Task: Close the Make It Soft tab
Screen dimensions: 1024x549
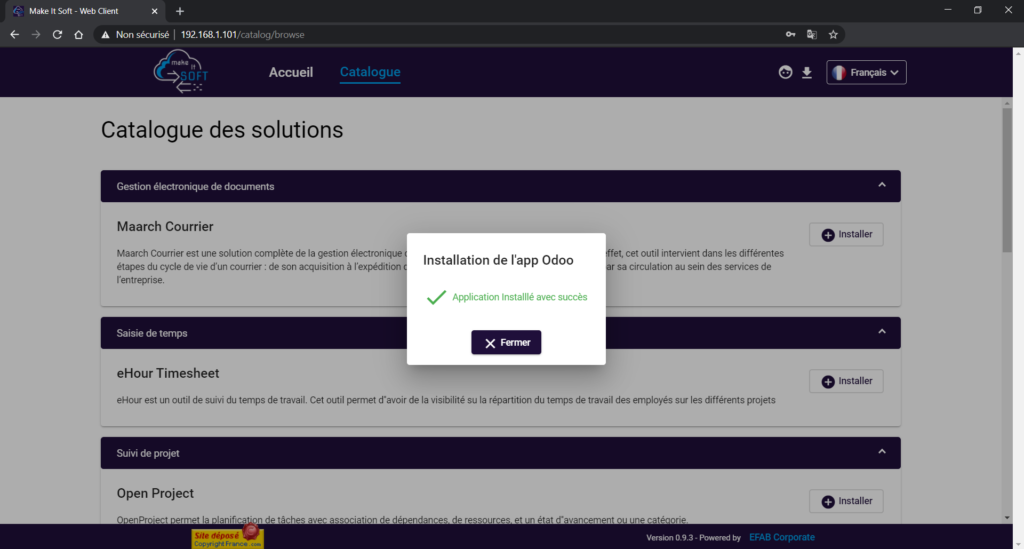Action: (x=154, y=11)
